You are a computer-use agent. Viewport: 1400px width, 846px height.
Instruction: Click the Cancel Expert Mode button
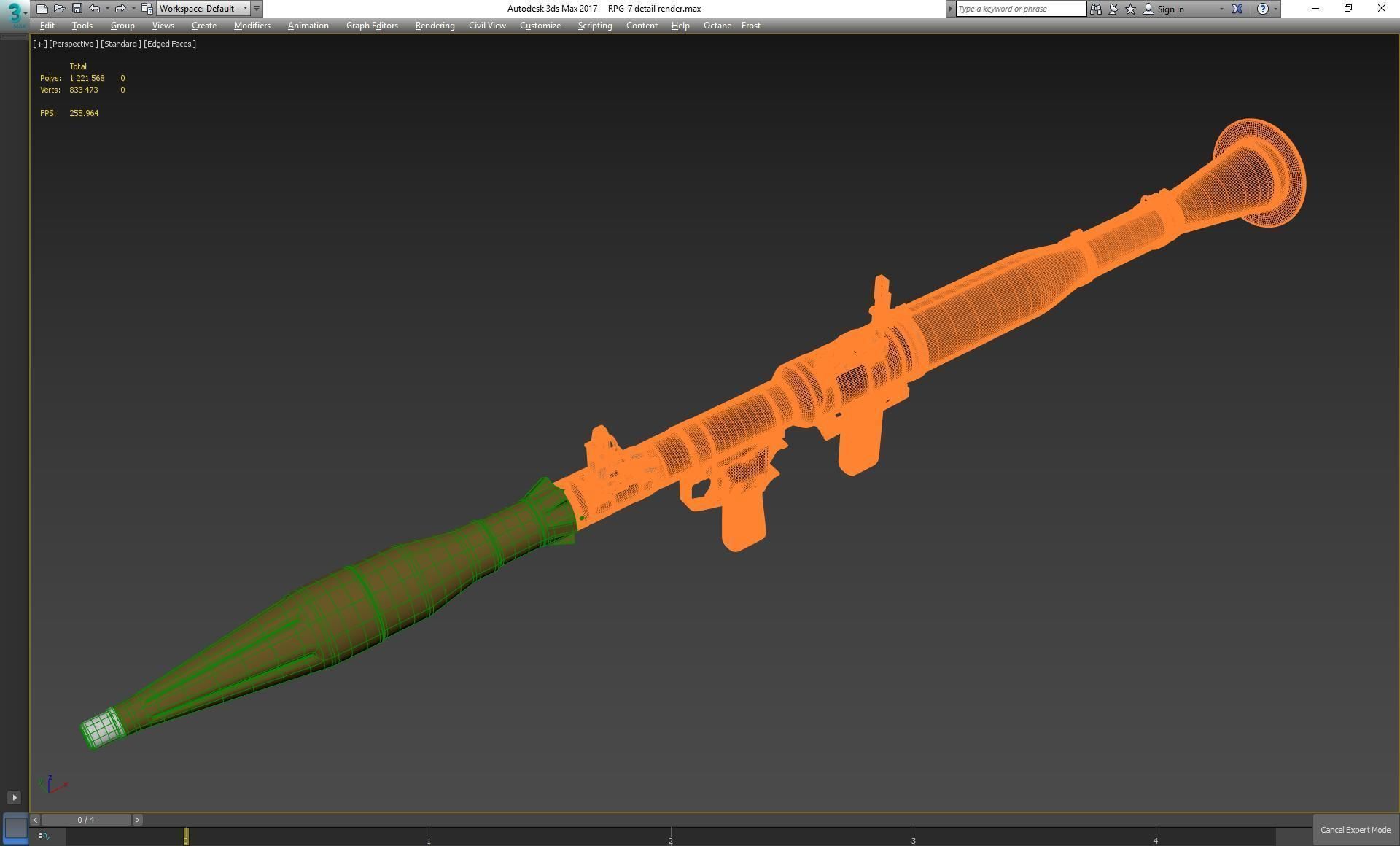[1355, 830]
